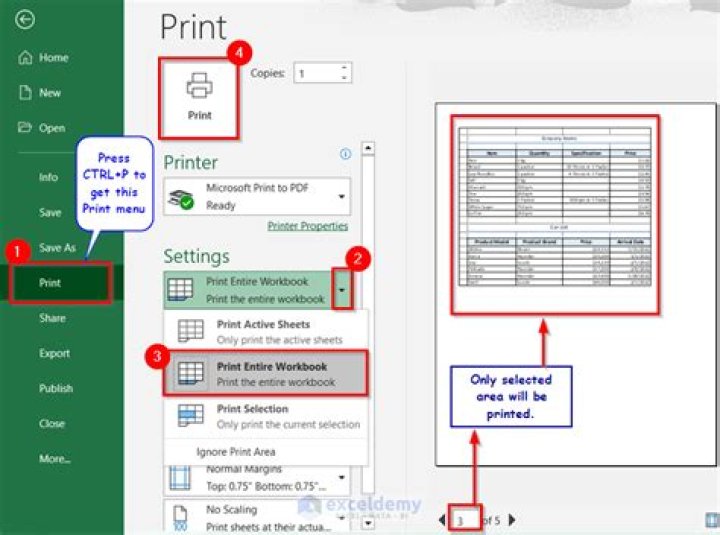Select the Print sidebar item
The width and height of the screenshot is (720, 535).
coord(62,283)
